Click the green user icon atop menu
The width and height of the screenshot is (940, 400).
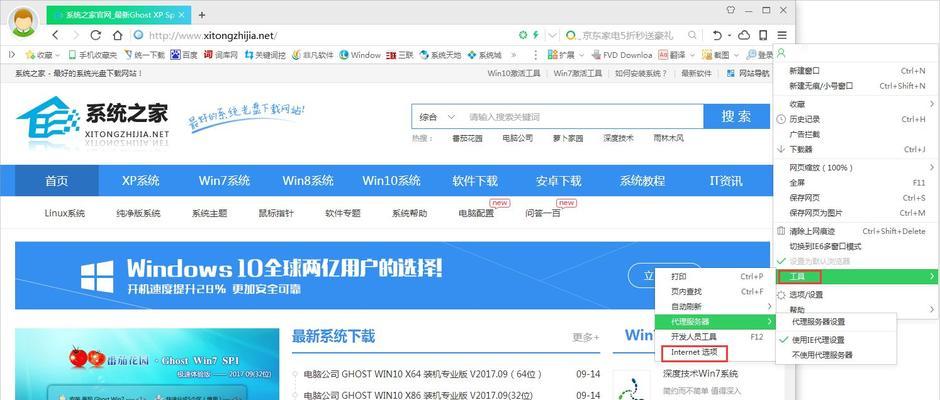(x=781, y=53)
